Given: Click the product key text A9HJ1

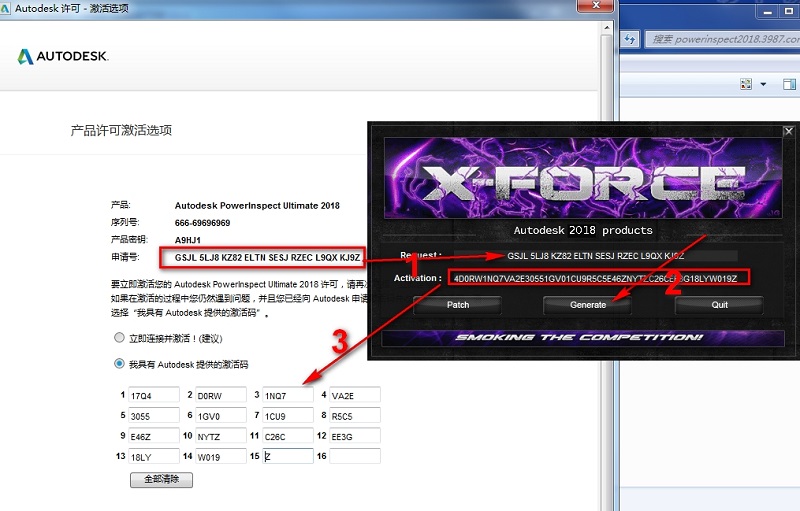Looking at the screenshot, I should [x=188, y=240].
